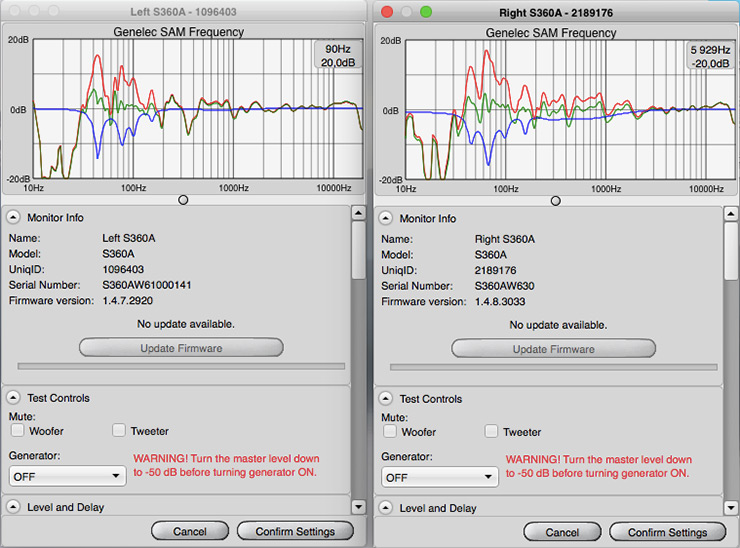
Task: Mute the Tweeter in Right S360A window
Action: tap(491, 431)
